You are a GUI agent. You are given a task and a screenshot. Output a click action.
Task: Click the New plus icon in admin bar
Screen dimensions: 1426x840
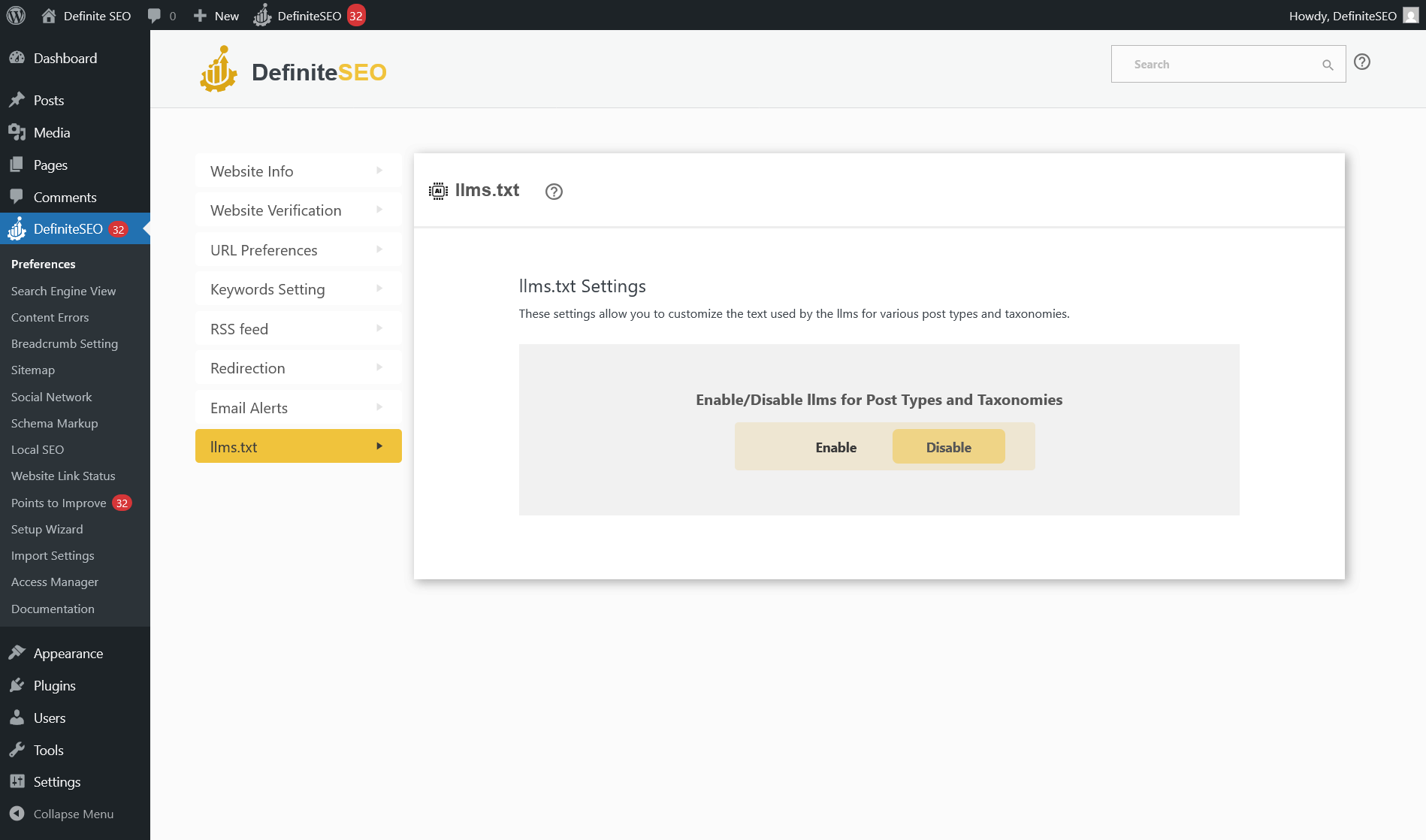pyautogui.click(x=200, y=16)
